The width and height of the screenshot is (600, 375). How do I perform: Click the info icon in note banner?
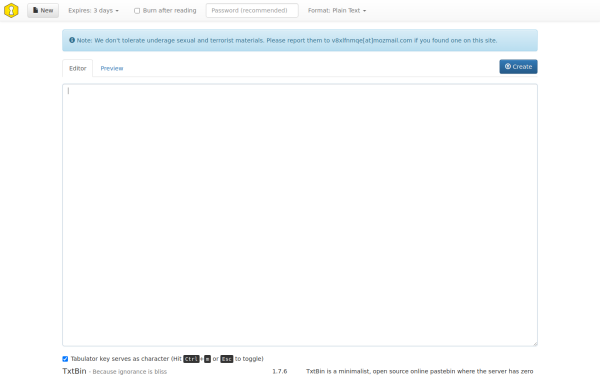[72, 40]
